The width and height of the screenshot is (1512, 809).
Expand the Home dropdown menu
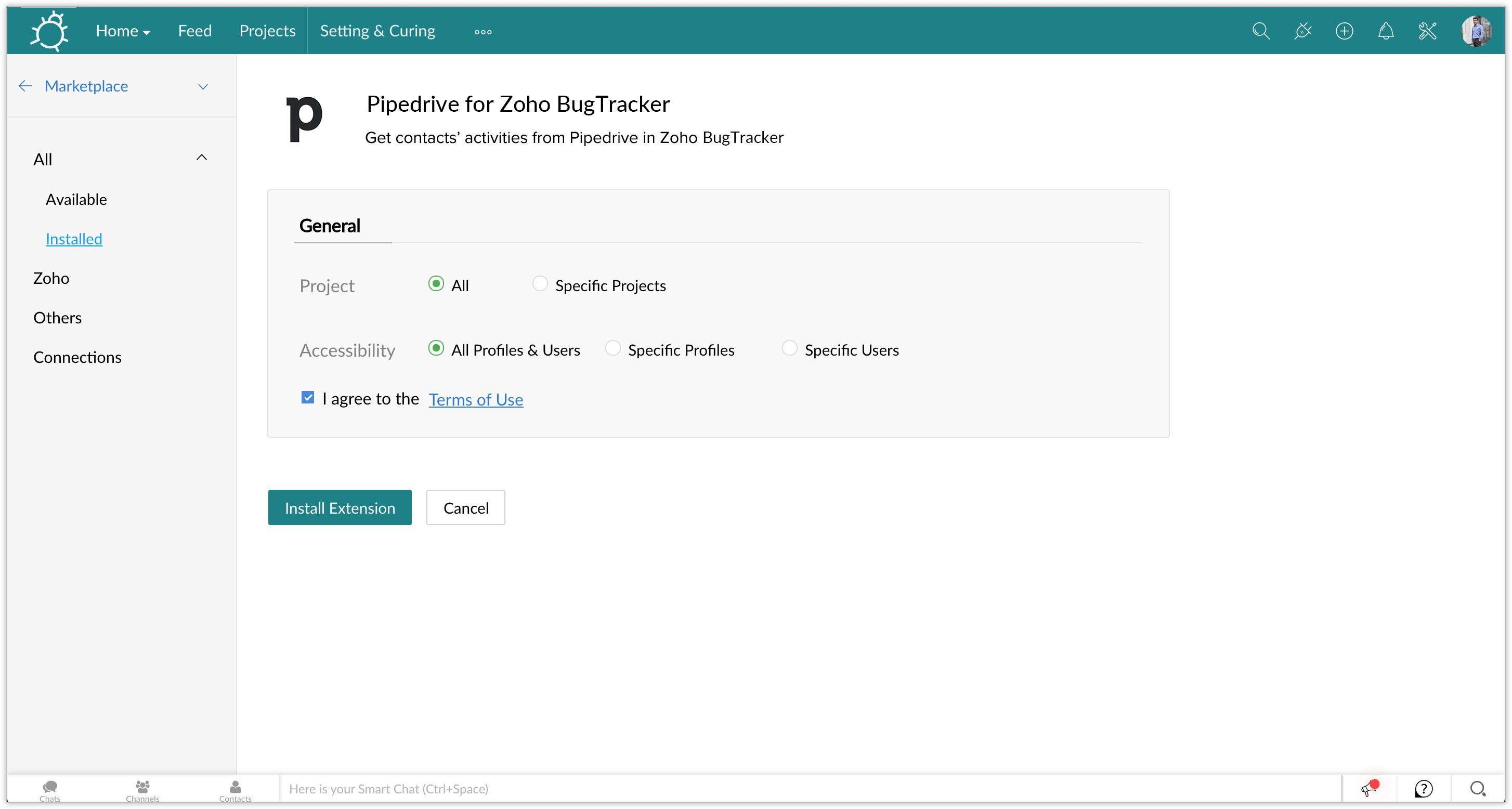[x=123, y=31]
